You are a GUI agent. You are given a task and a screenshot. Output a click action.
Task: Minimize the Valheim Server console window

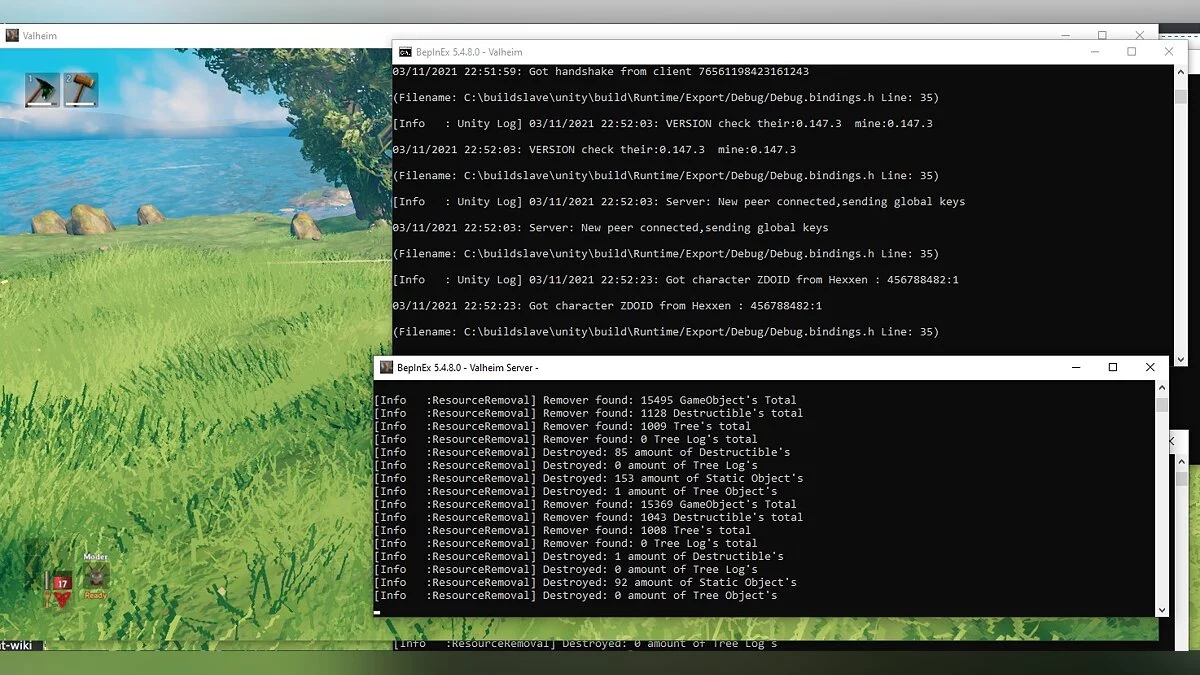click(1076, 368)
